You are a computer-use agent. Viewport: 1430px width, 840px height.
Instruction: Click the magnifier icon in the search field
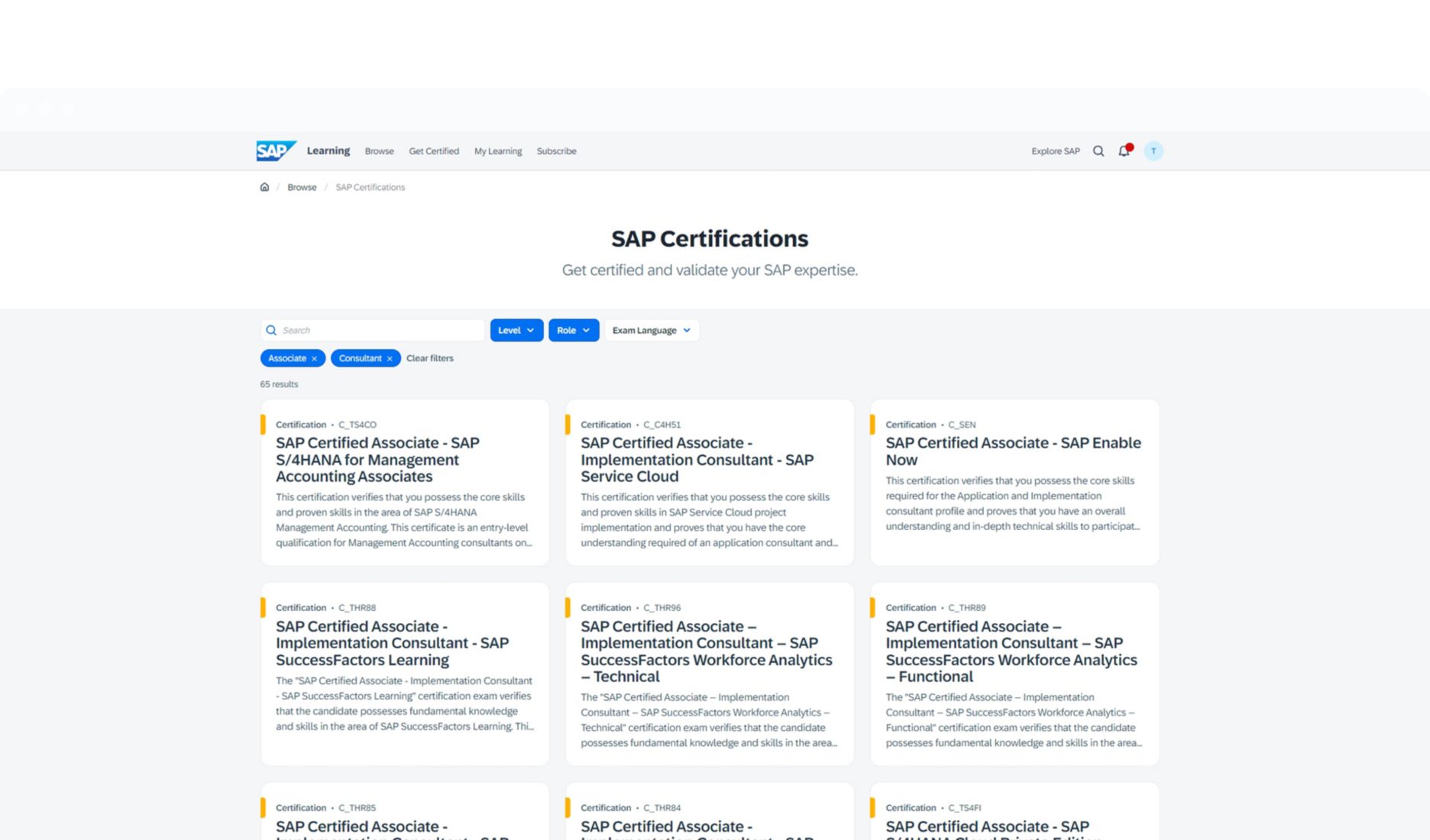pos(271,331)
